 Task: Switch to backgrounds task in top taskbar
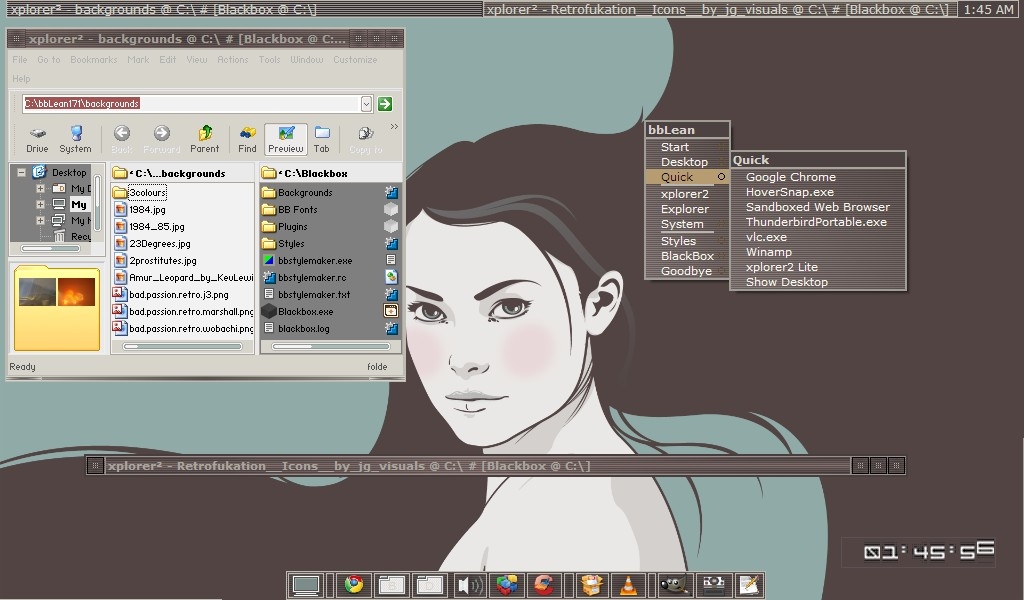[x=243, y=9]
